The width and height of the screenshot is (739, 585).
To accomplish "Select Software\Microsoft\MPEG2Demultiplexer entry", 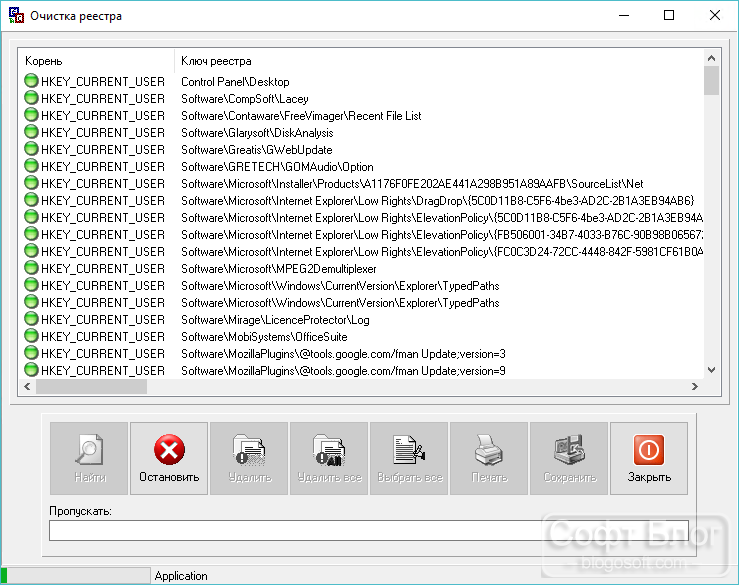I will pos(279,269).
